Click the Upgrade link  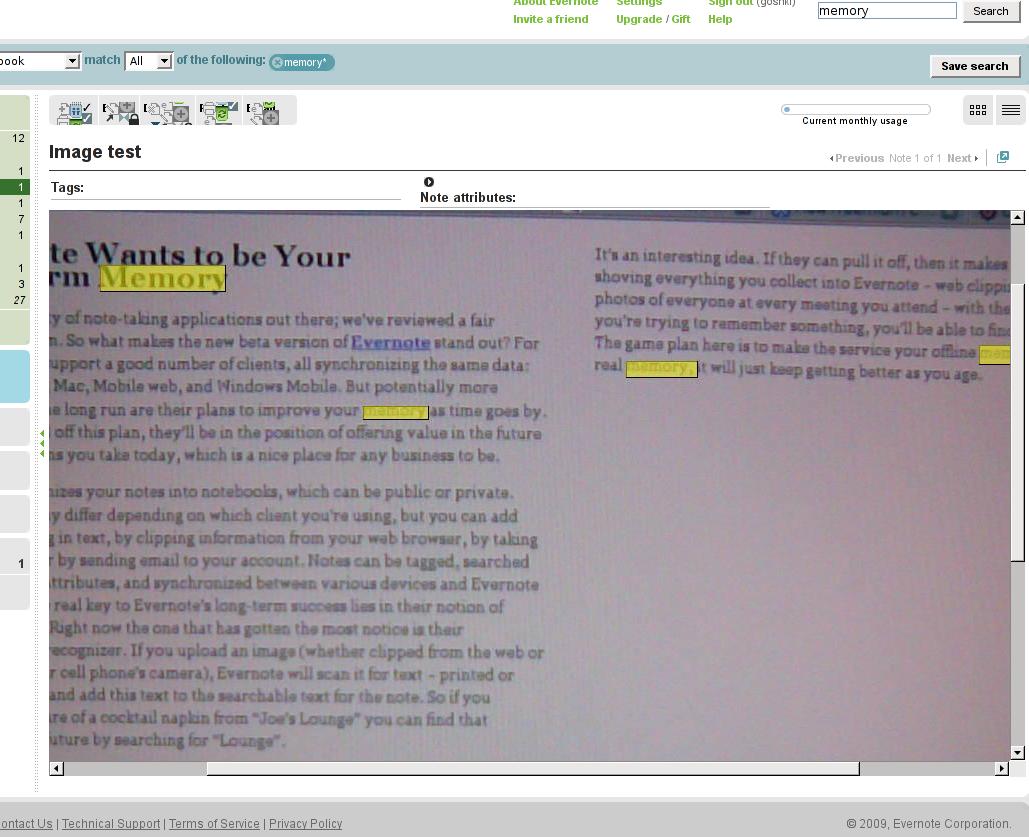coord(639,19)
